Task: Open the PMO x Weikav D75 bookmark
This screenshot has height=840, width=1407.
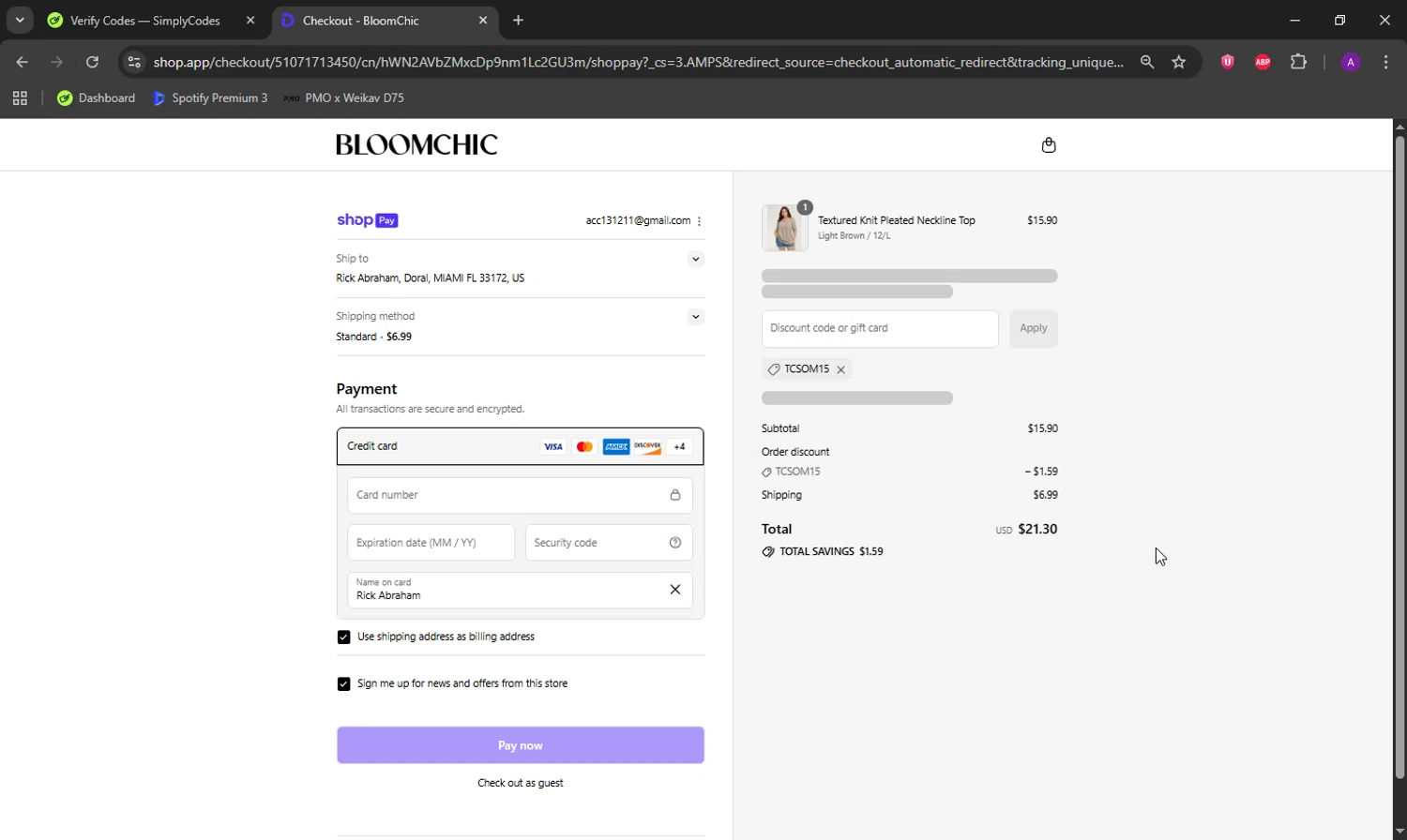Action: click(343, 97)
